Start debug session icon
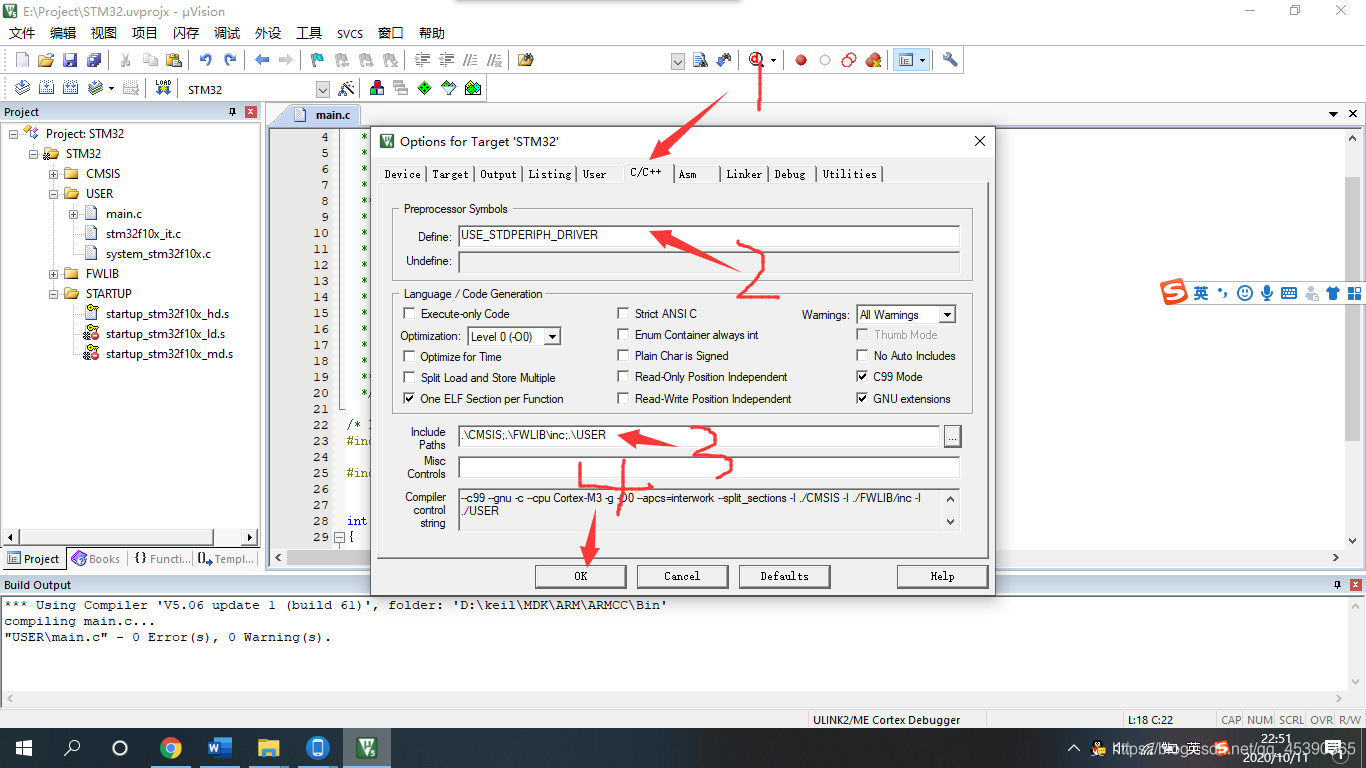Screen dimensions: 1366x768 click(758, 60)
